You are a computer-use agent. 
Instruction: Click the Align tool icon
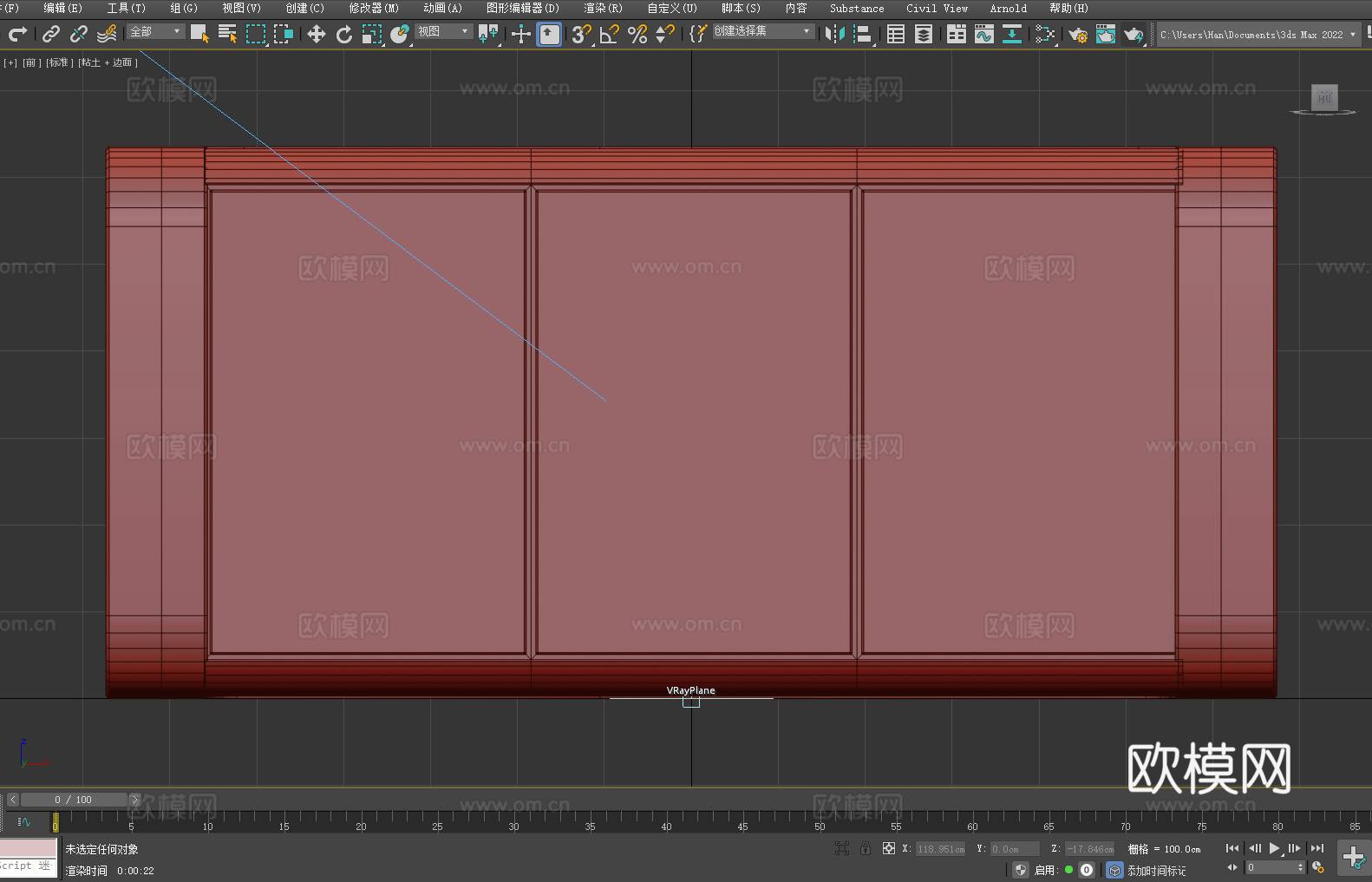863,34
